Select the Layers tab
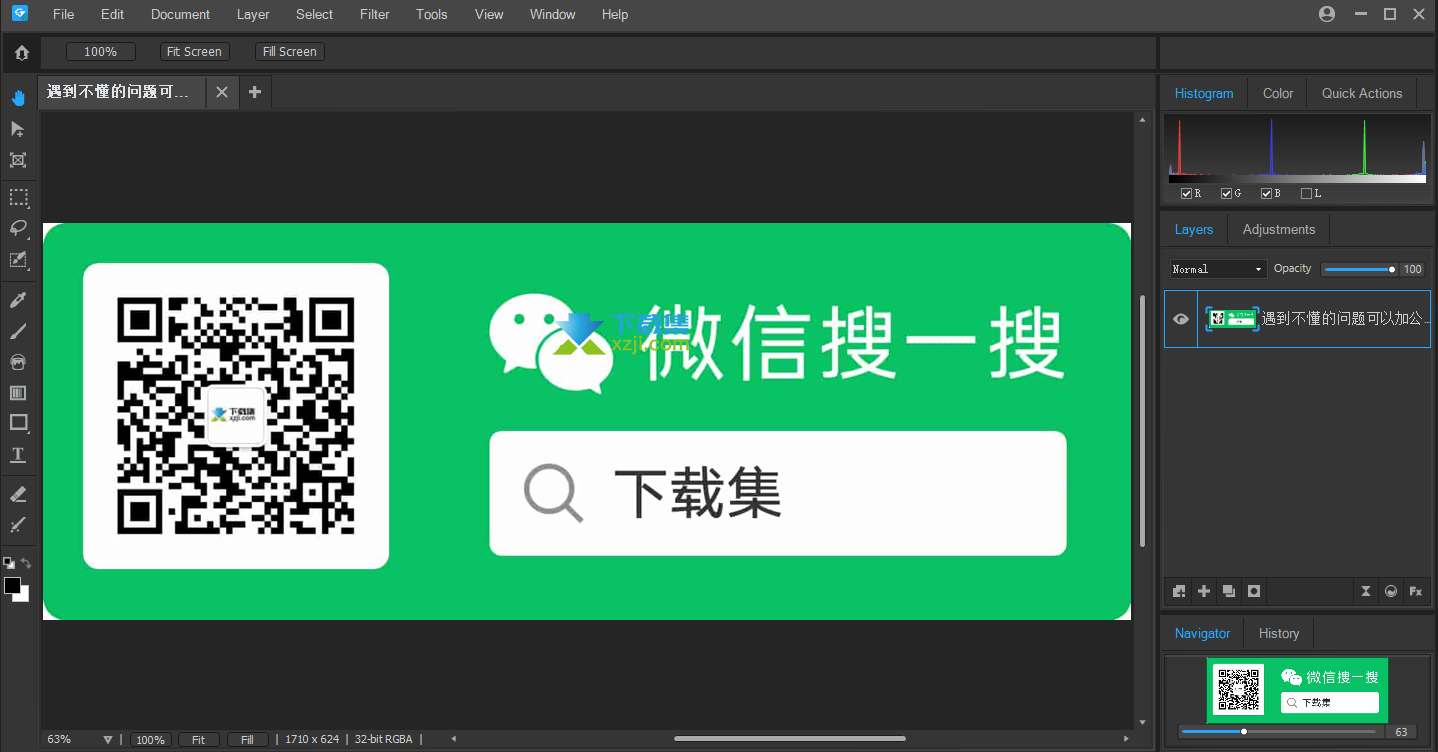Screen dimensions: 1438x752 (1194, 229)
